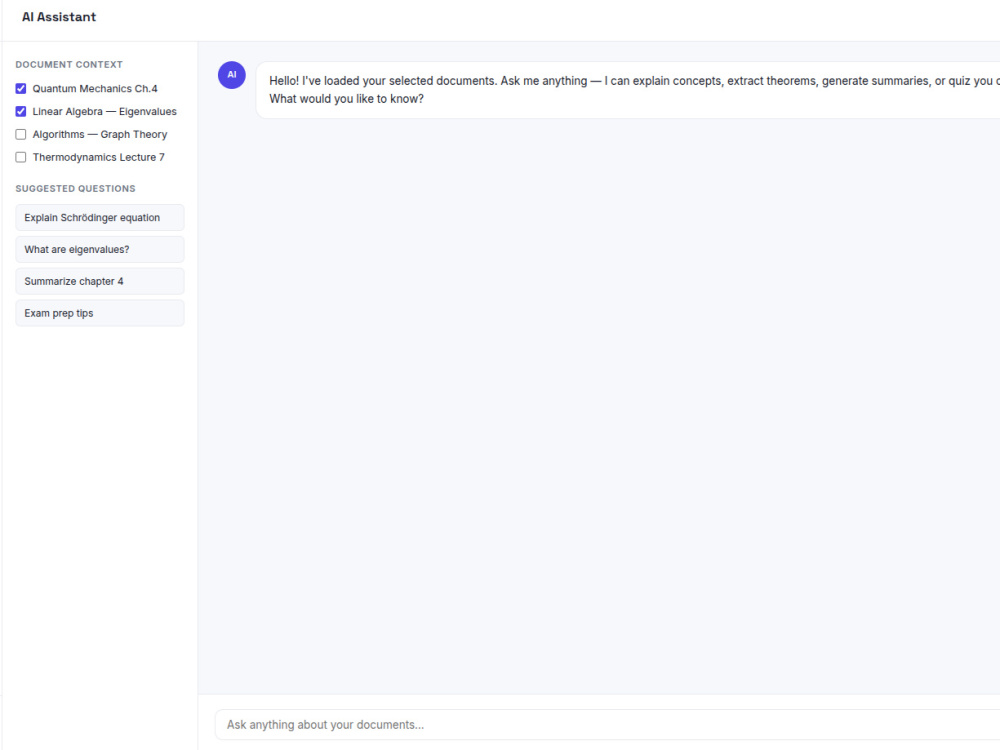Focus the 'Ask anything about your documents' input
The image size is (1000, 750).
click(607, 725)
